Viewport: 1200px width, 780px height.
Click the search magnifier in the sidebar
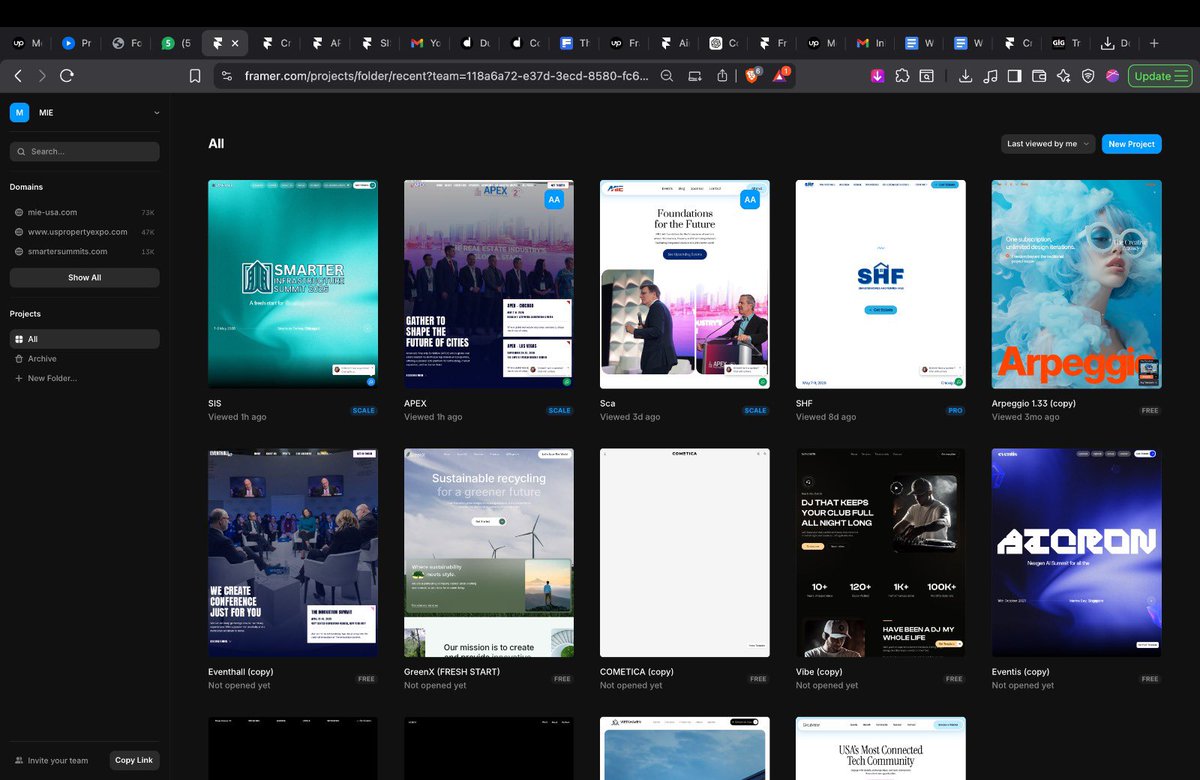tap(23, 151)
